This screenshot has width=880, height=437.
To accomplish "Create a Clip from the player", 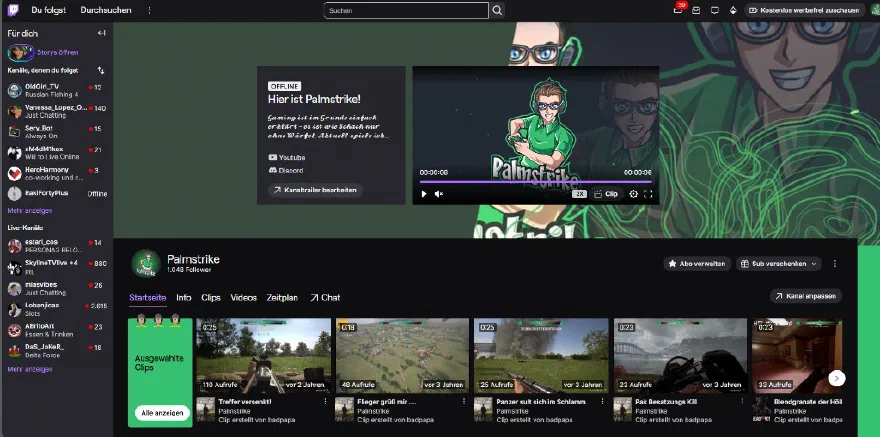I will 606,194.
